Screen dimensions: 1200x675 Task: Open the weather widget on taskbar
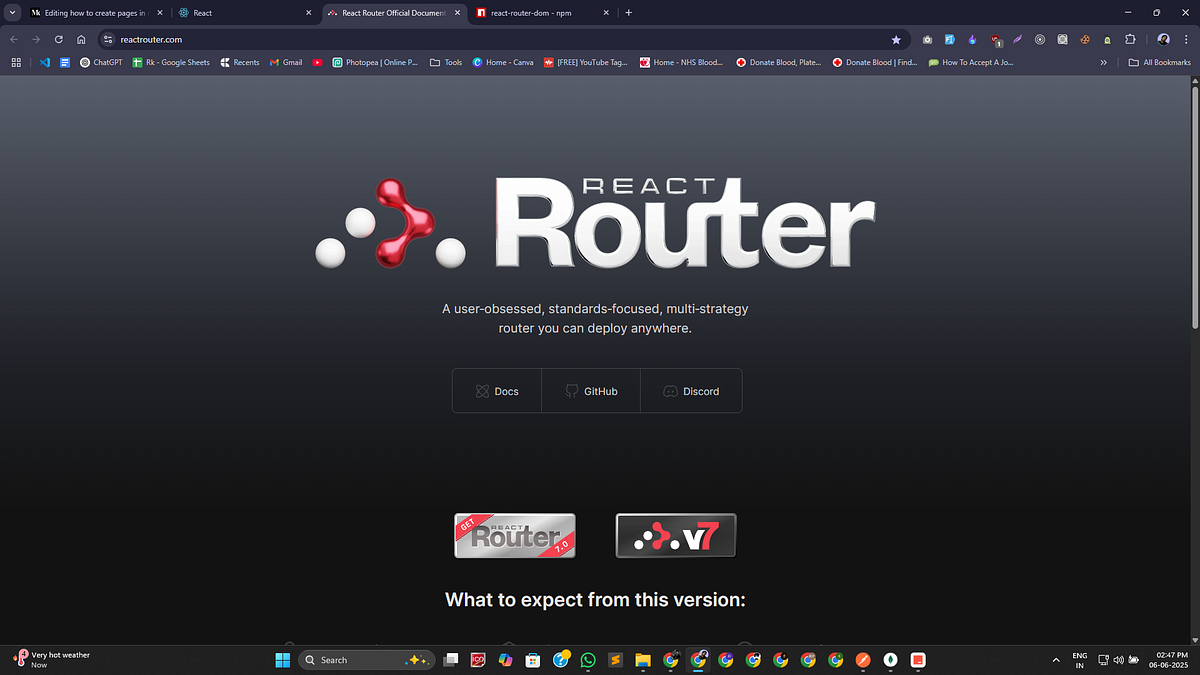[51, 659]
